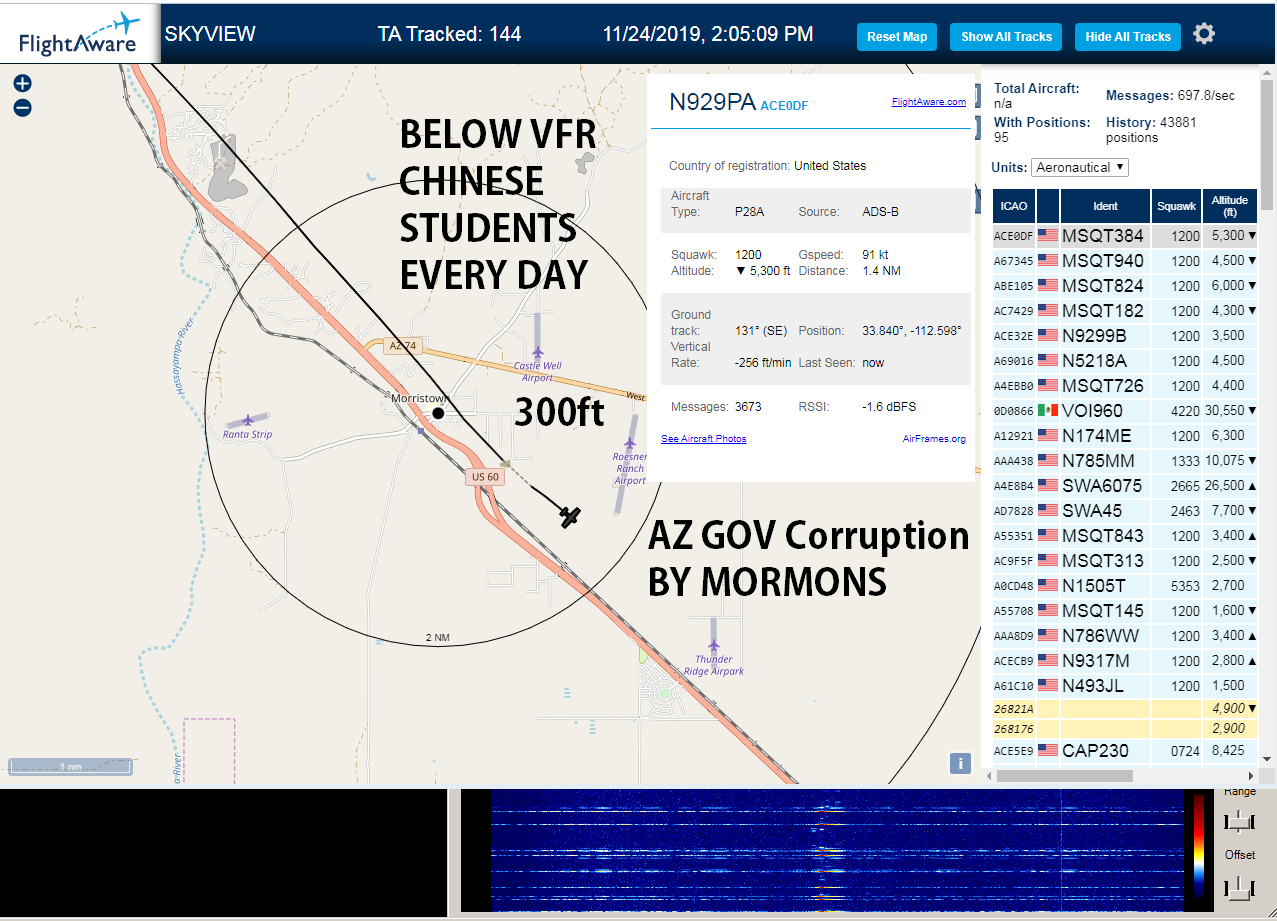
Task: Open FlightAware.com link in info panel
Action: click(928, 101)
